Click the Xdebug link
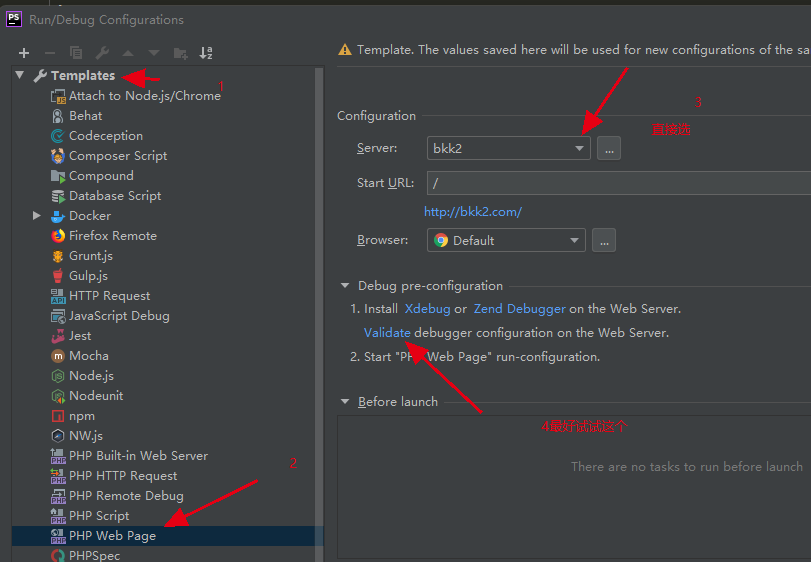The image size is (811, 562). point(427,309)
